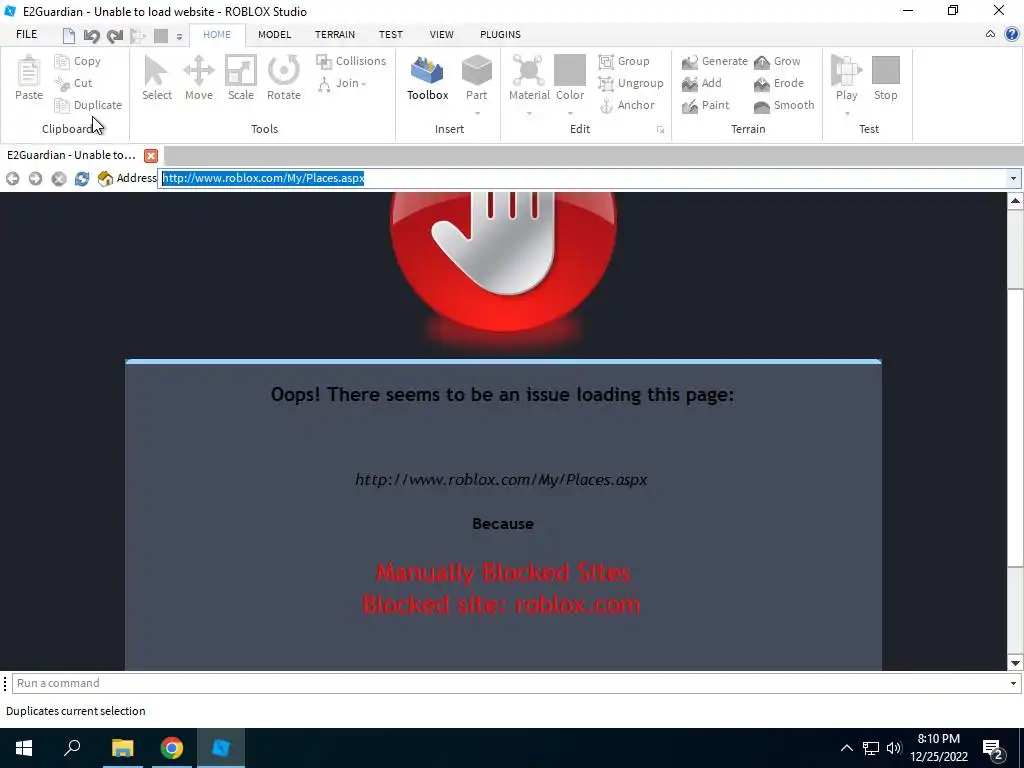Click the page scrollbar down arrow
Image resolution: width=1024 pixels, height=768 pixels.
pyautogui.click(x=1015, y=663)
